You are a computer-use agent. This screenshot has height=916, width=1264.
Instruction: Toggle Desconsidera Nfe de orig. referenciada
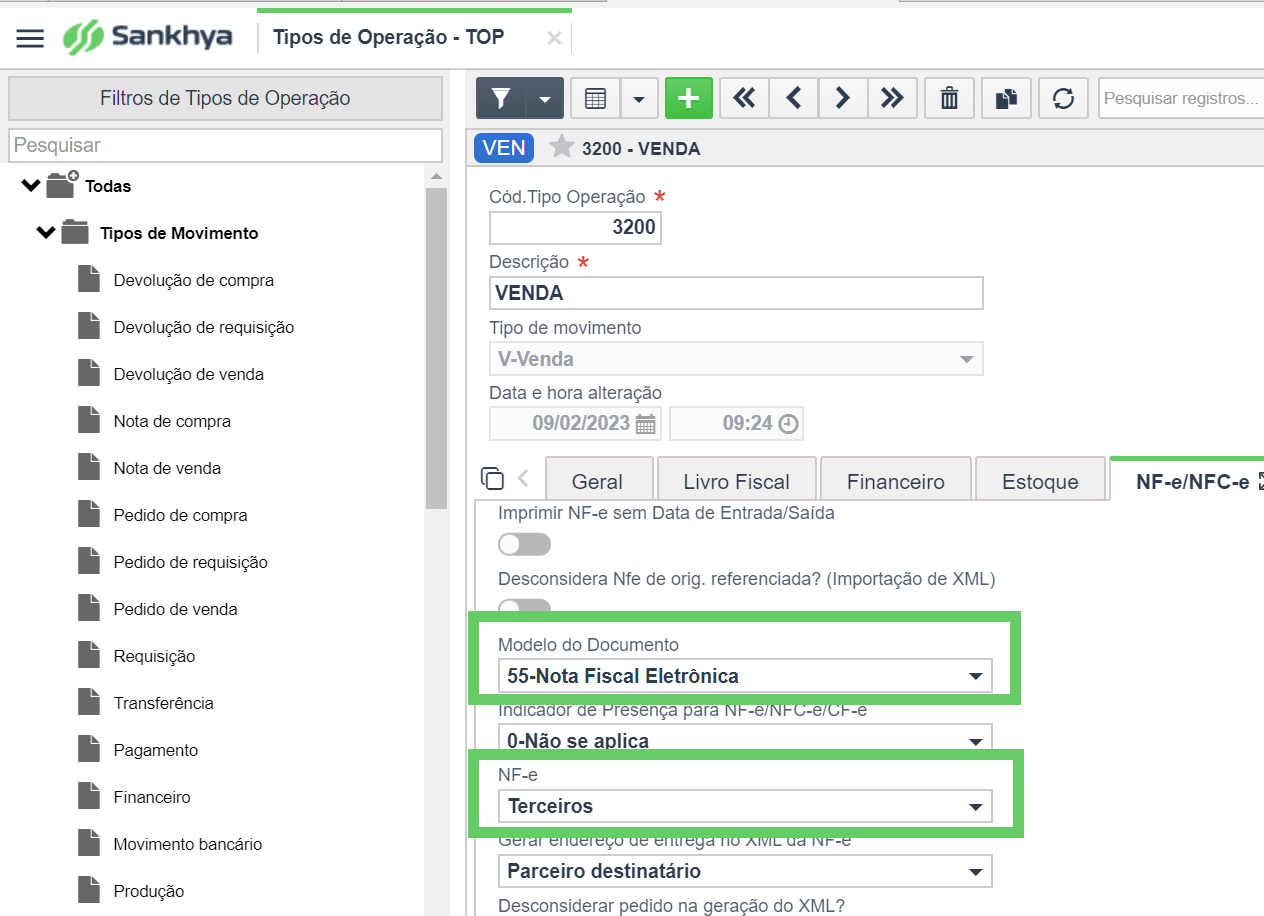pos(525,606)
